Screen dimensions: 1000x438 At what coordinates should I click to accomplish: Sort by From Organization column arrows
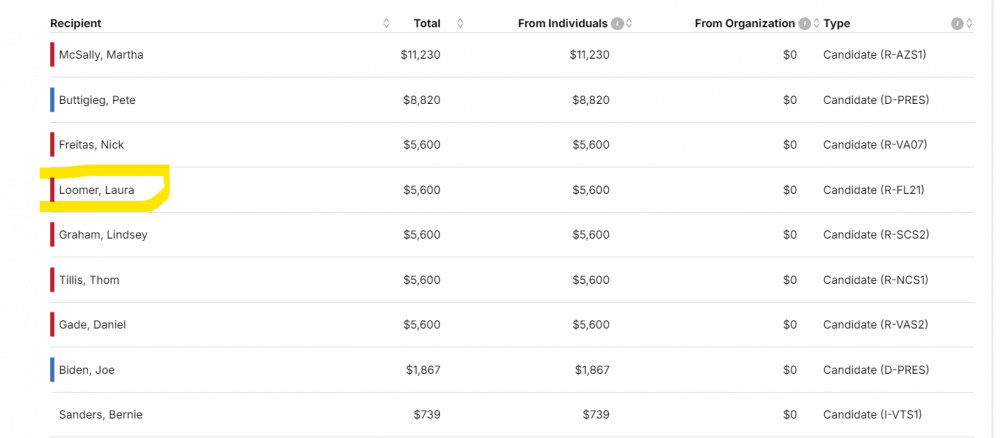[x=816, y=23]
